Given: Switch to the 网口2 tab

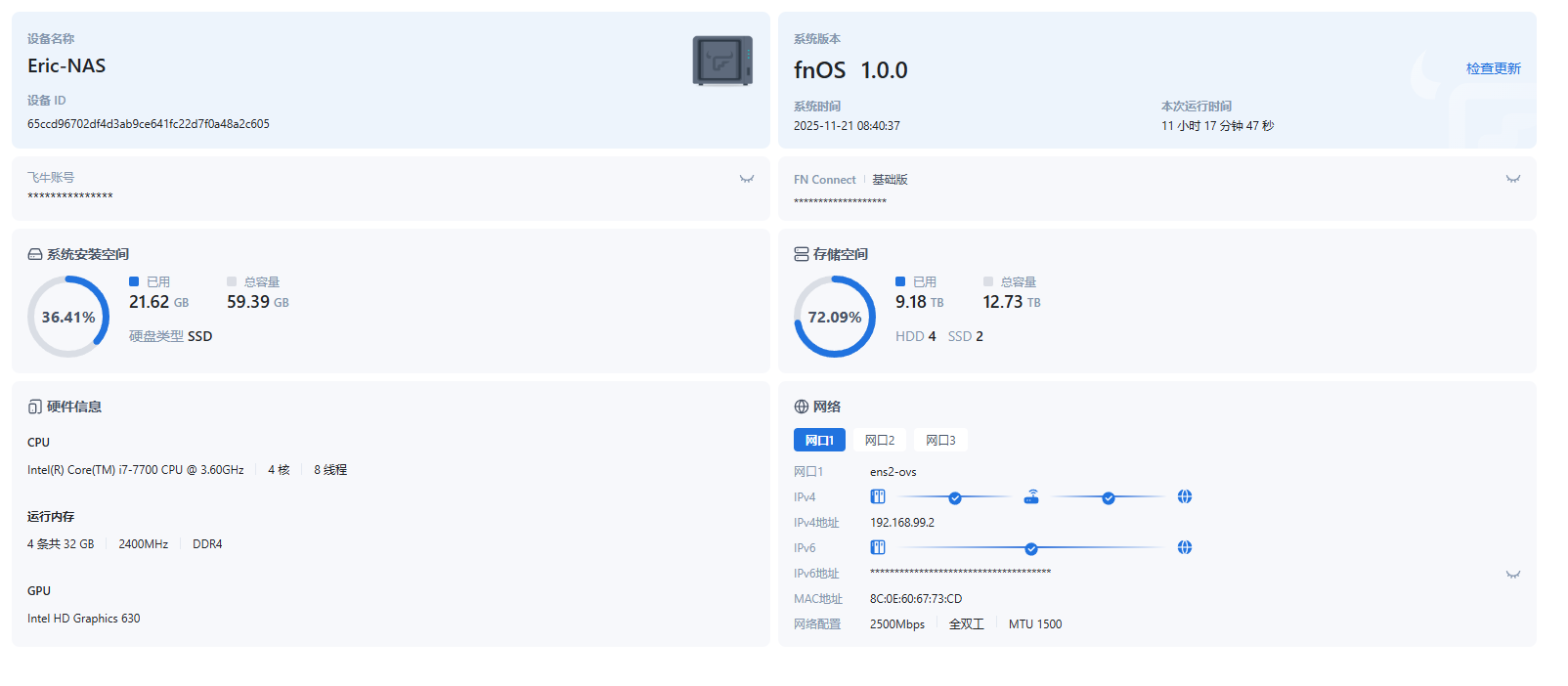Looking at the screenshot, I should click(880, 440).
